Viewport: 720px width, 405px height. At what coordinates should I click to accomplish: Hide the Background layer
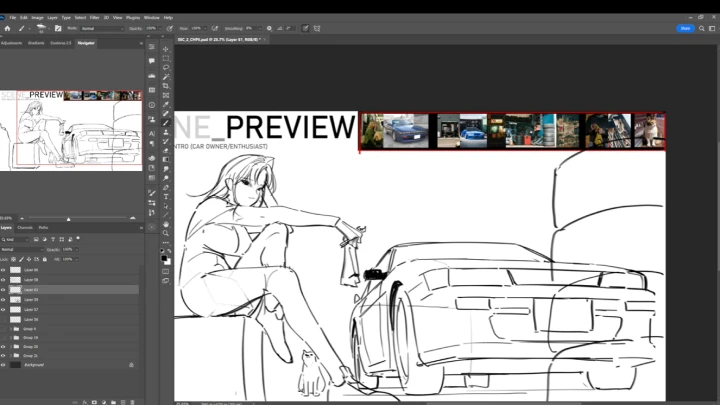3,365
